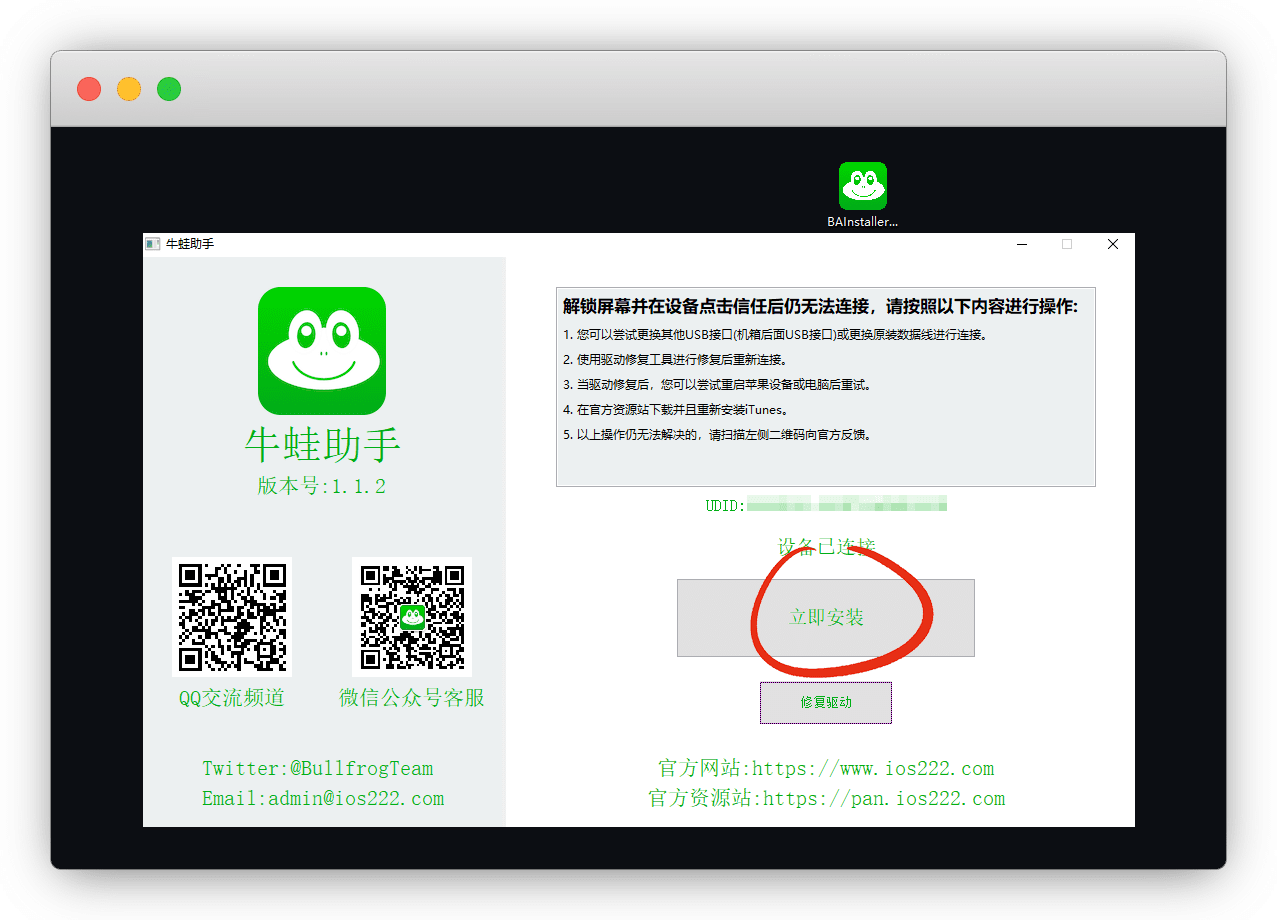Click the red macOS close dot
Screen dimensions: 1277x920
[89, 89]
